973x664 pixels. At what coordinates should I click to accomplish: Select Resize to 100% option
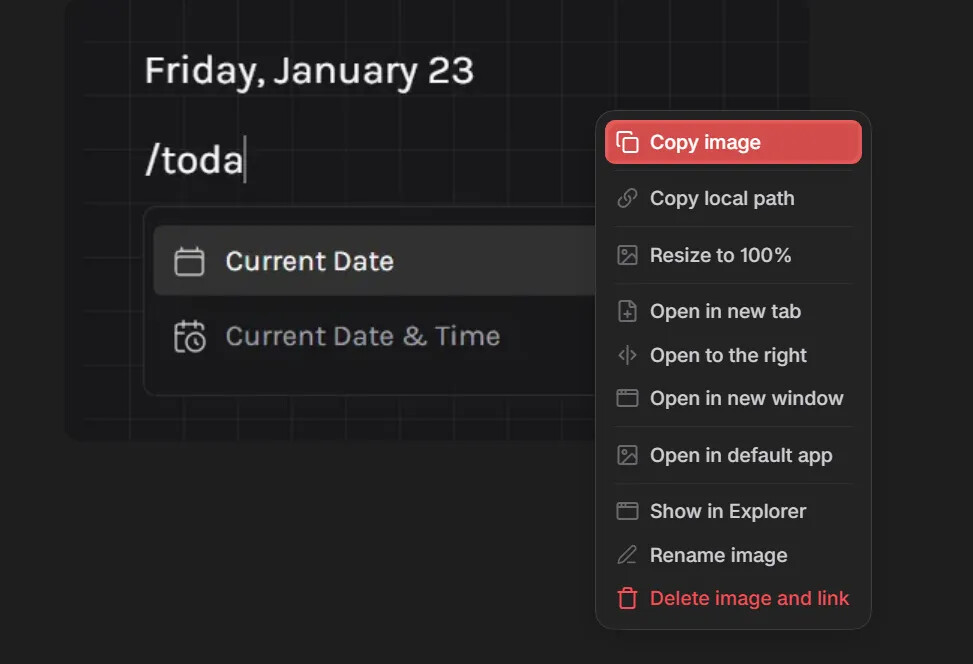click(x=720, y=255)
